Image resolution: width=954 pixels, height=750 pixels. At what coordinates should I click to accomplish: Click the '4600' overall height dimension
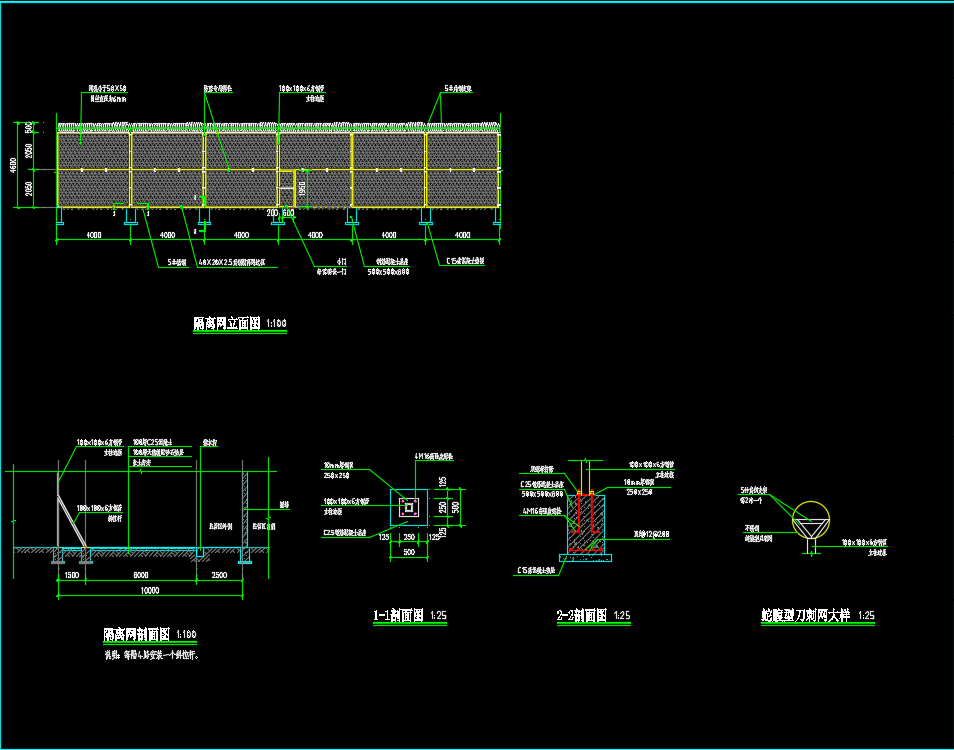[13, 165]
